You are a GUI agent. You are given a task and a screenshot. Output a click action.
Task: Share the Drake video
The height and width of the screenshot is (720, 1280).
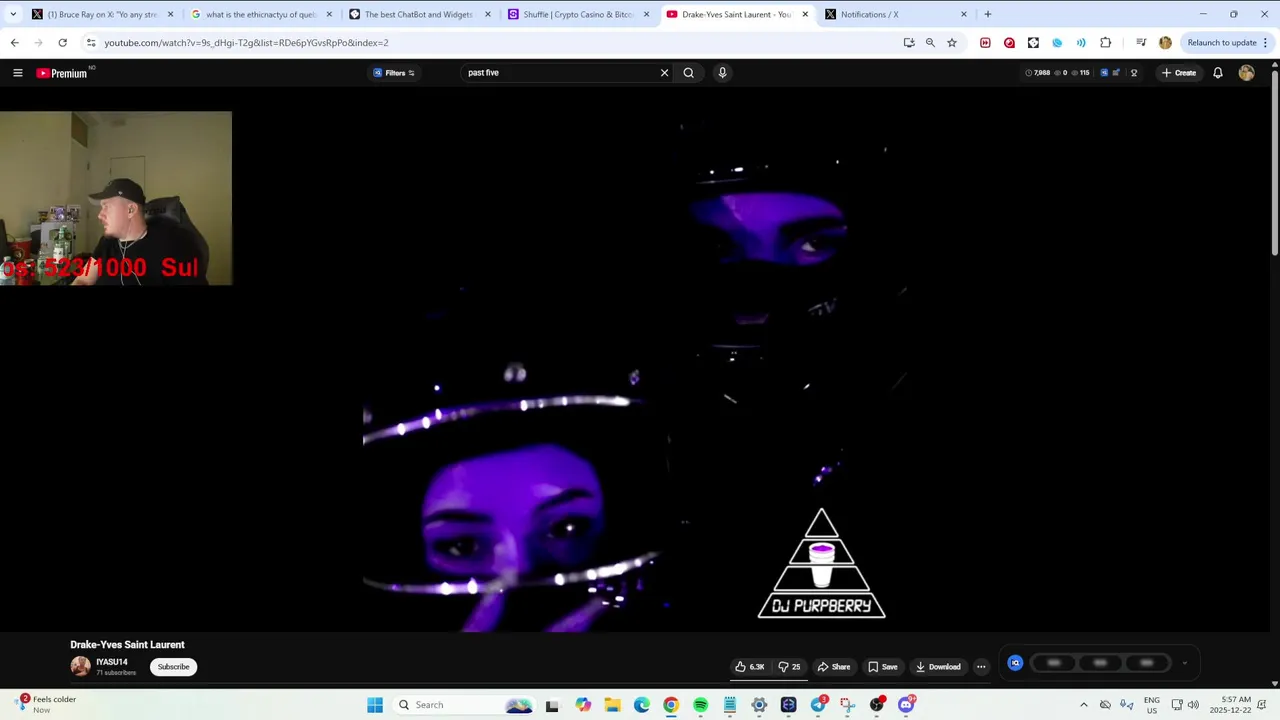click(x=833, y=667)
